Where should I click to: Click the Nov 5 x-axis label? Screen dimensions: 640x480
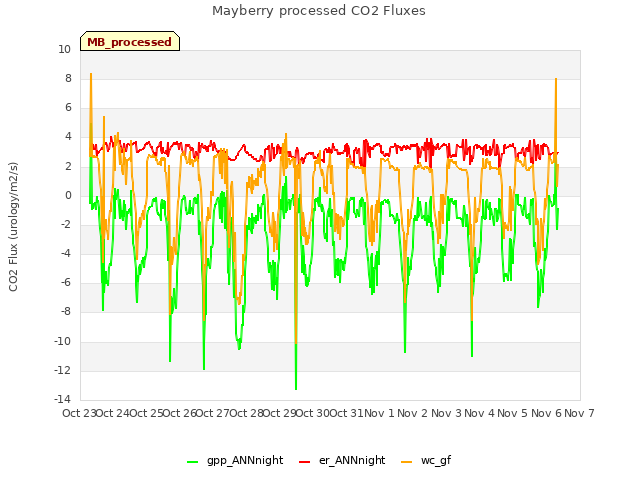pyautogui.click(x=513, y=413)
